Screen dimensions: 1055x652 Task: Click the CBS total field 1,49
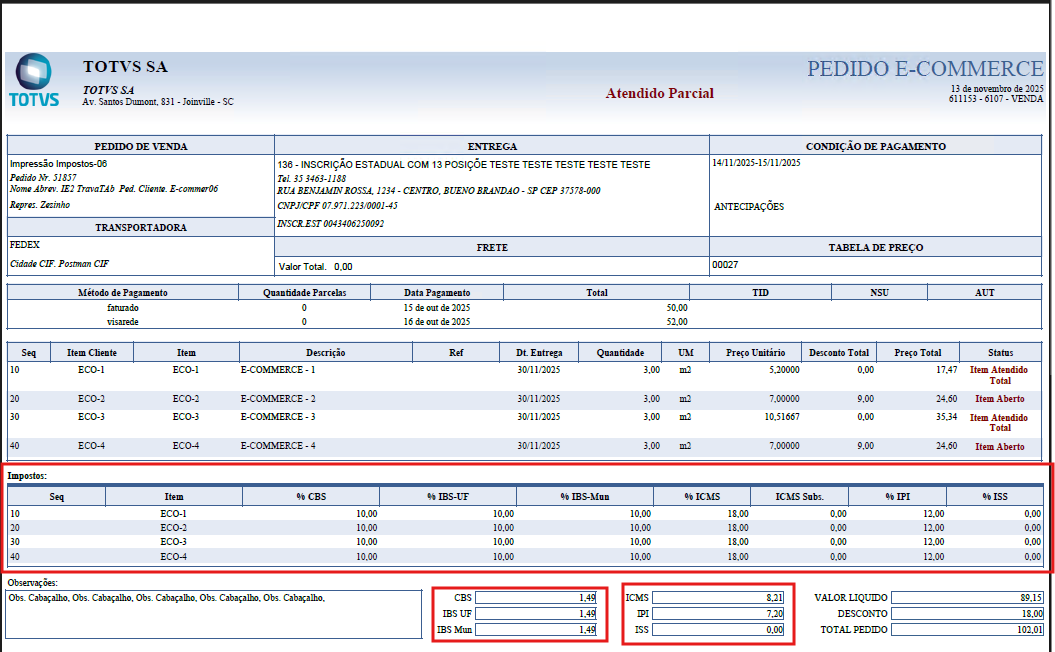(536, 597)
